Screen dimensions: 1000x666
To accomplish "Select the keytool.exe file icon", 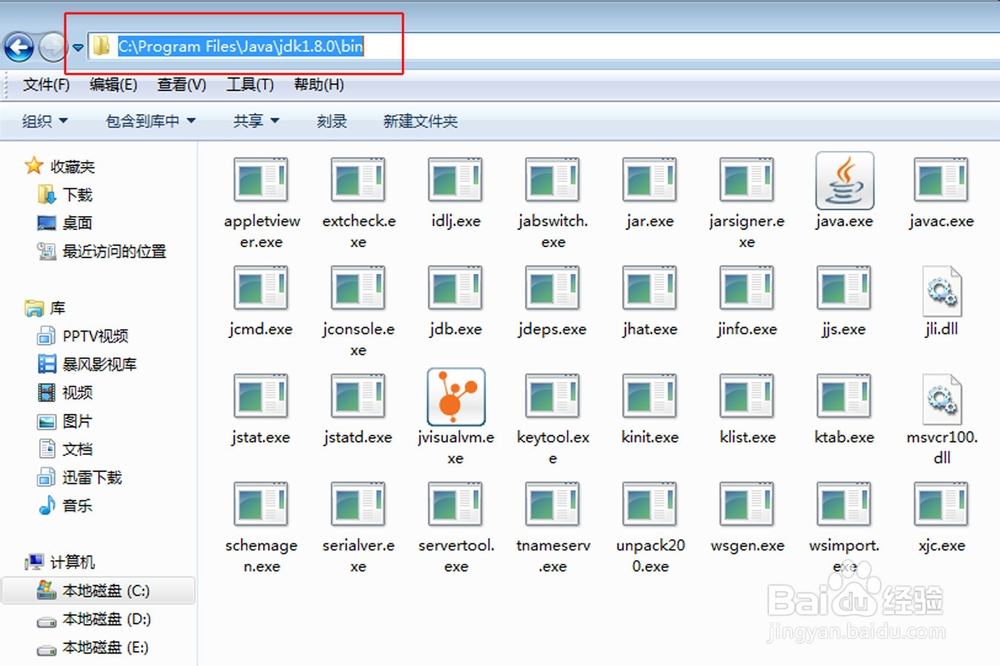I will click(x=552, y=396).
